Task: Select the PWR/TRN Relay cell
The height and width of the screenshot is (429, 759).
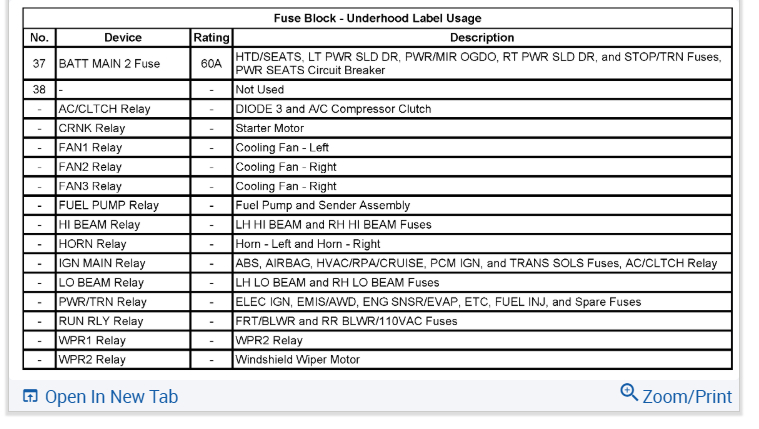Action: tap(102, 302)
